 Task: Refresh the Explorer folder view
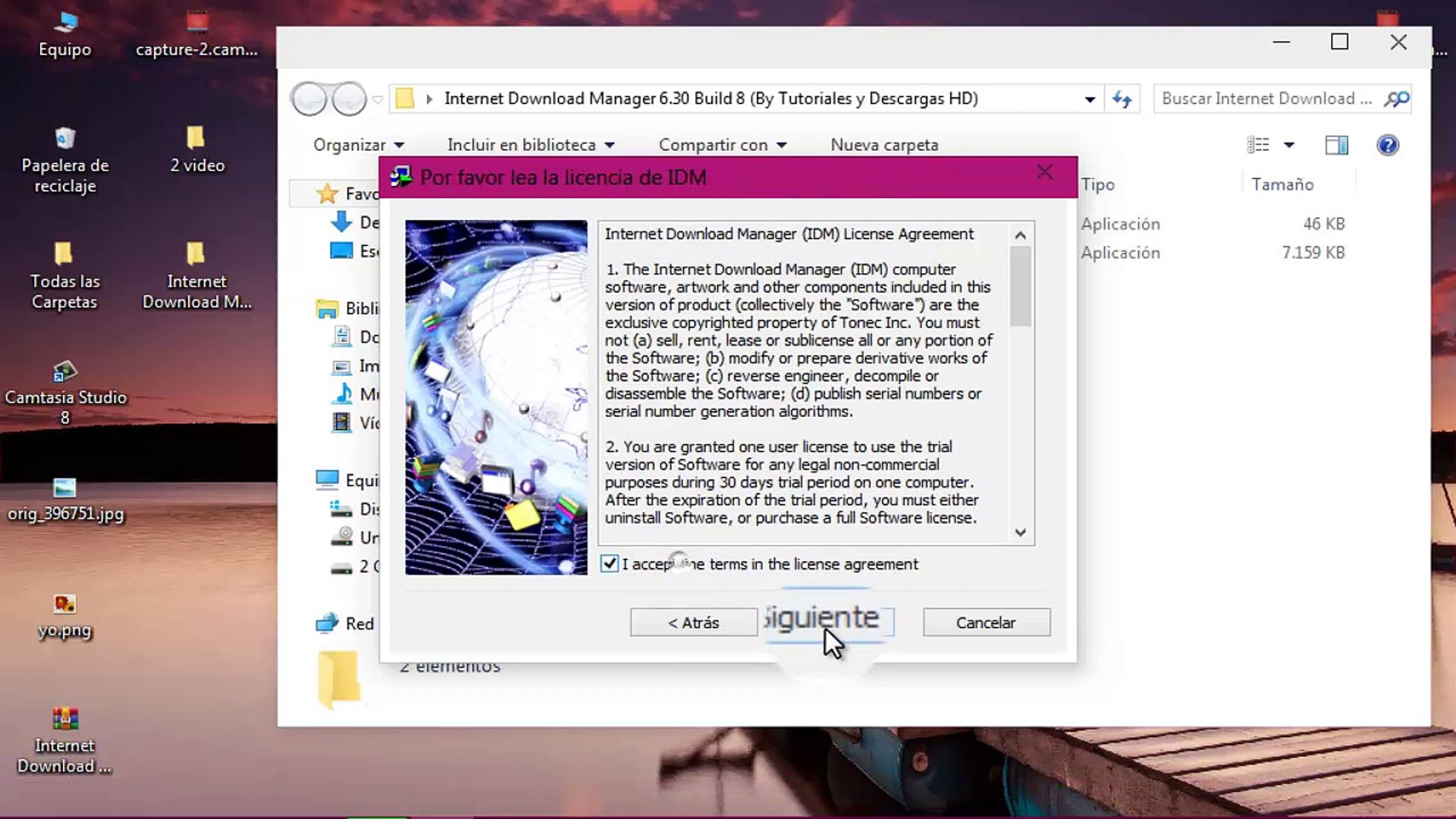(x=1122, y=99)
